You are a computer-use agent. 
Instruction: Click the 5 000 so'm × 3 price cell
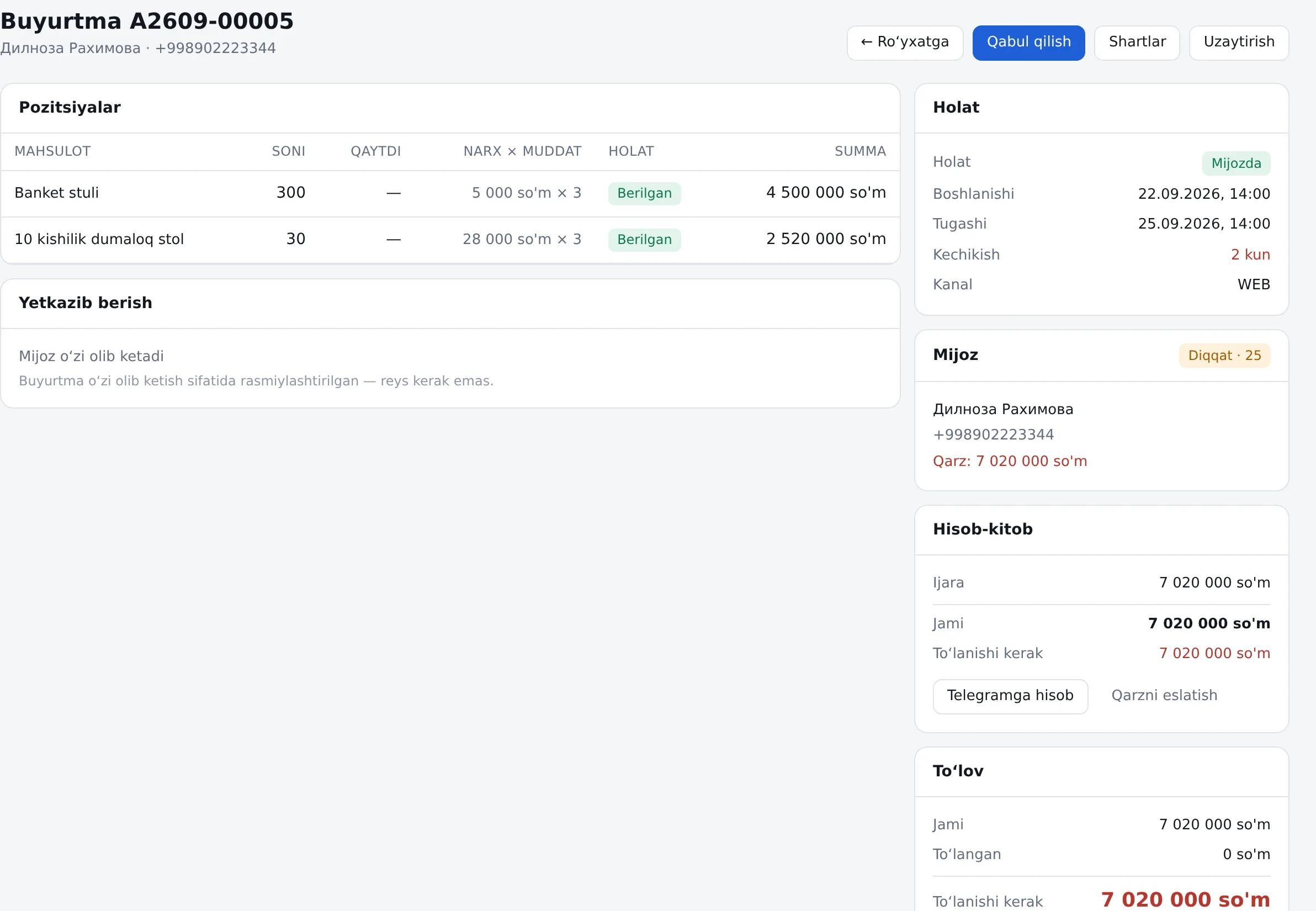point(526,193)
